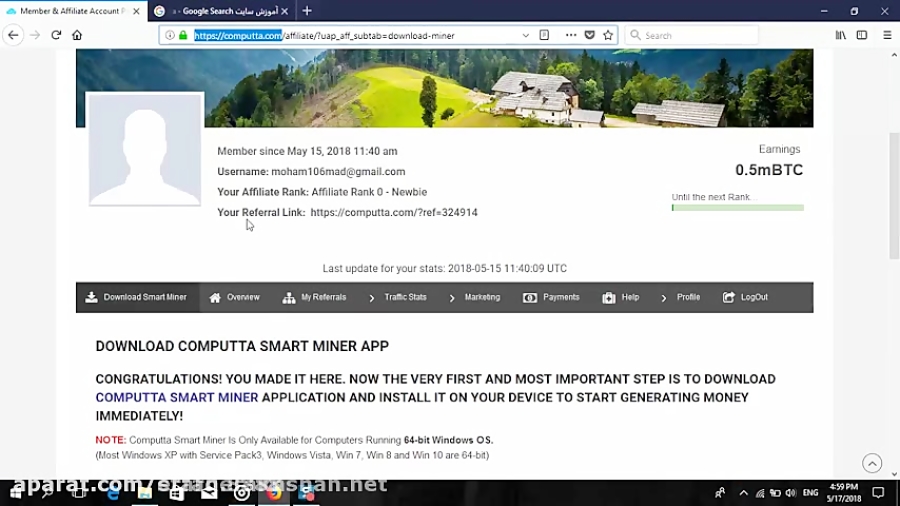This screenshot has width=900, height=506.
Task: Open the Library icon in toolbar
Action: tap(841, 35)
